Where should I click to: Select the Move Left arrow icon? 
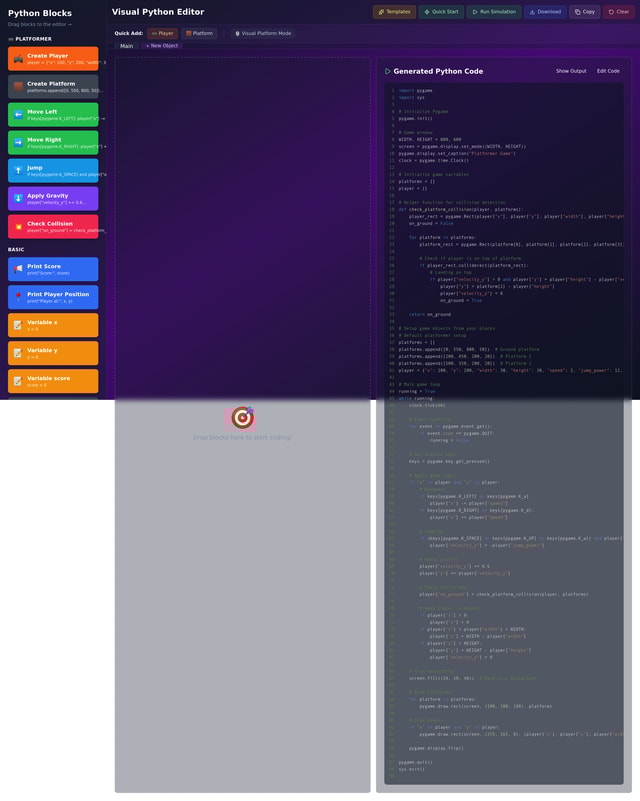click(x=18, y=114)
